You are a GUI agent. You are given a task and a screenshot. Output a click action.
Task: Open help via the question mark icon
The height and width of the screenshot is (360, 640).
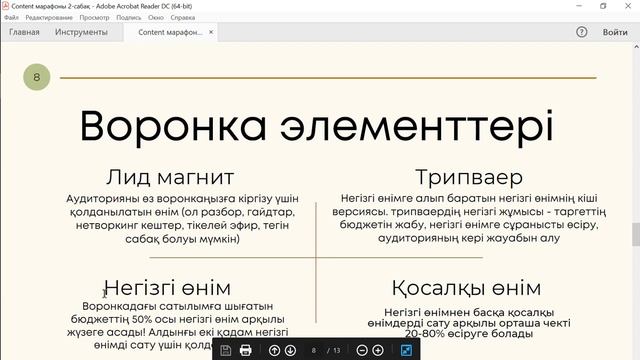582,32
